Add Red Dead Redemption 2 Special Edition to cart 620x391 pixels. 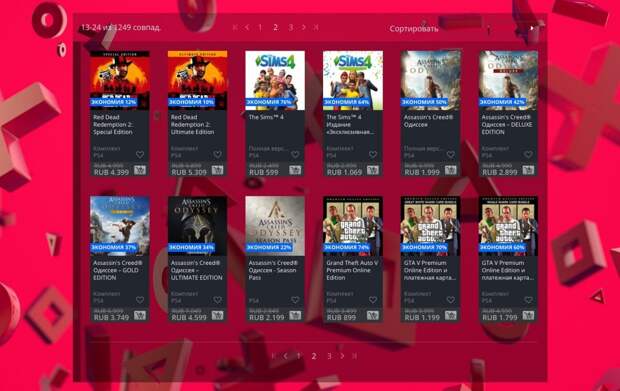[140, 170]
